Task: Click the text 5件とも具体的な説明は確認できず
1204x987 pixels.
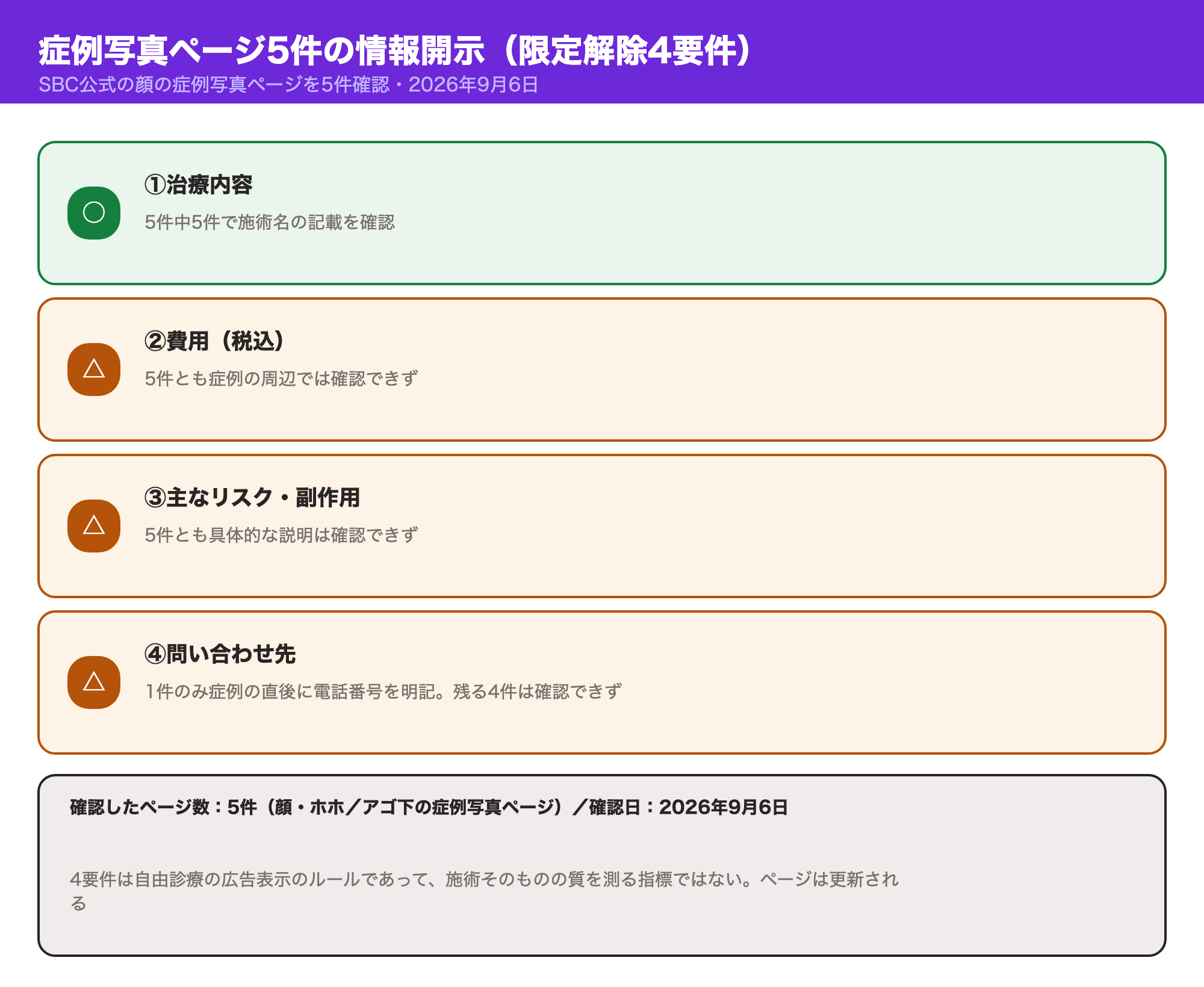Action: coord(281,535)
